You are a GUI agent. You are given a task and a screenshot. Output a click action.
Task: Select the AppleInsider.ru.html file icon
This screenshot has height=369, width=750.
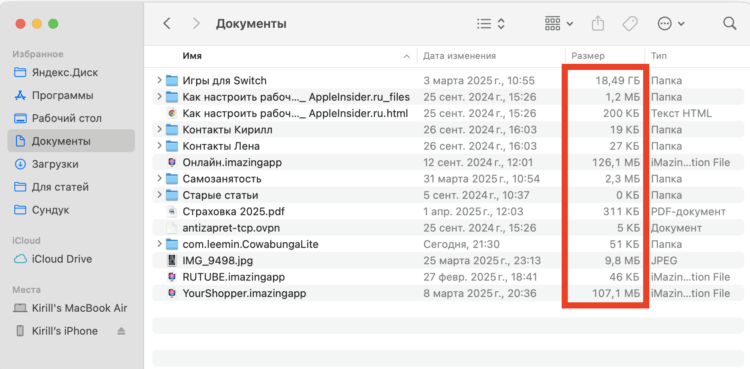tap(172, 113)
